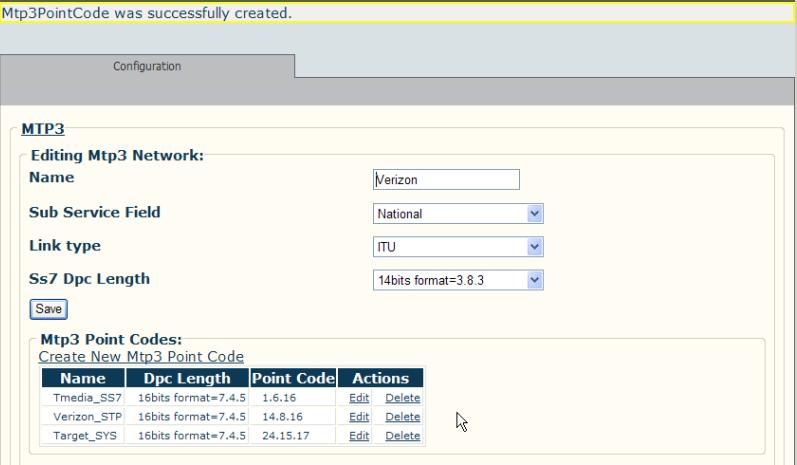Open the Ss7 Dpc Length dropdown
The height and width of the screenshot is (465, 797).
(x=458, y=280)
